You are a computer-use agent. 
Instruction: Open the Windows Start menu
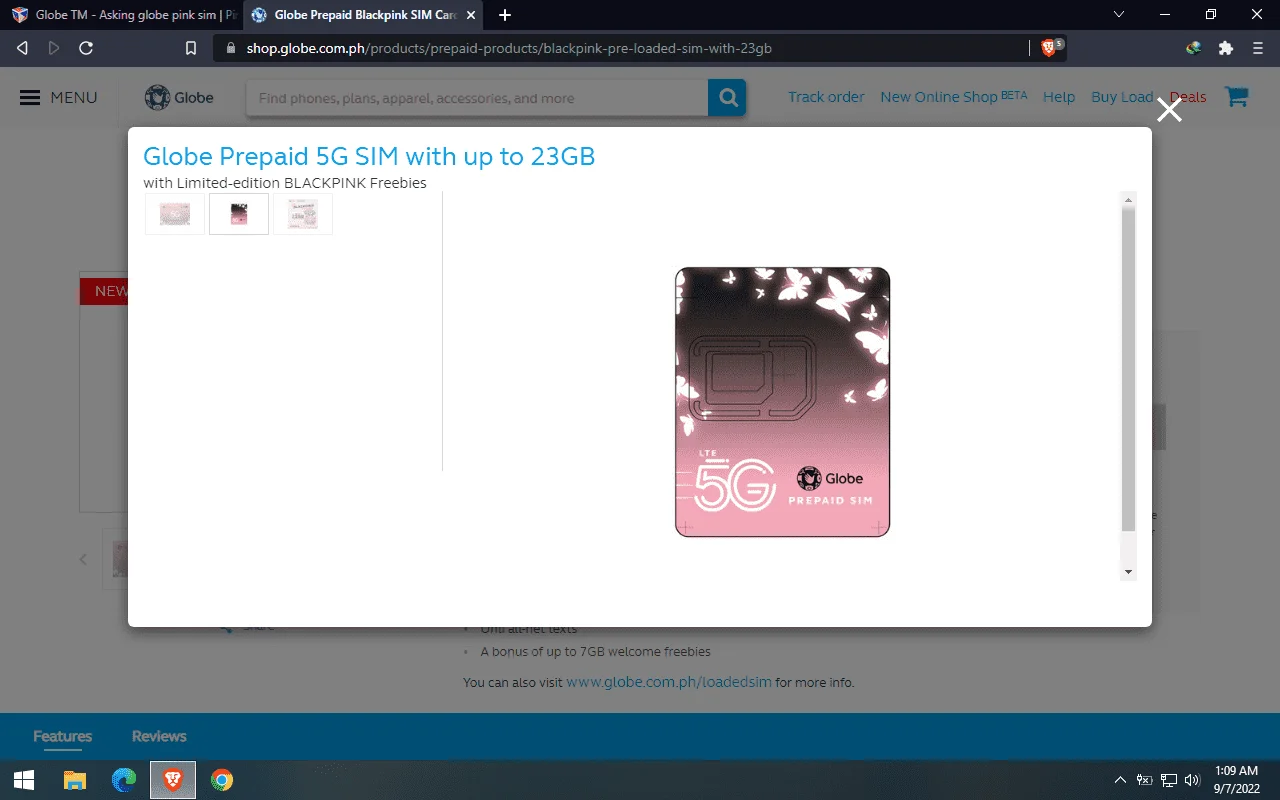[24, 780]
